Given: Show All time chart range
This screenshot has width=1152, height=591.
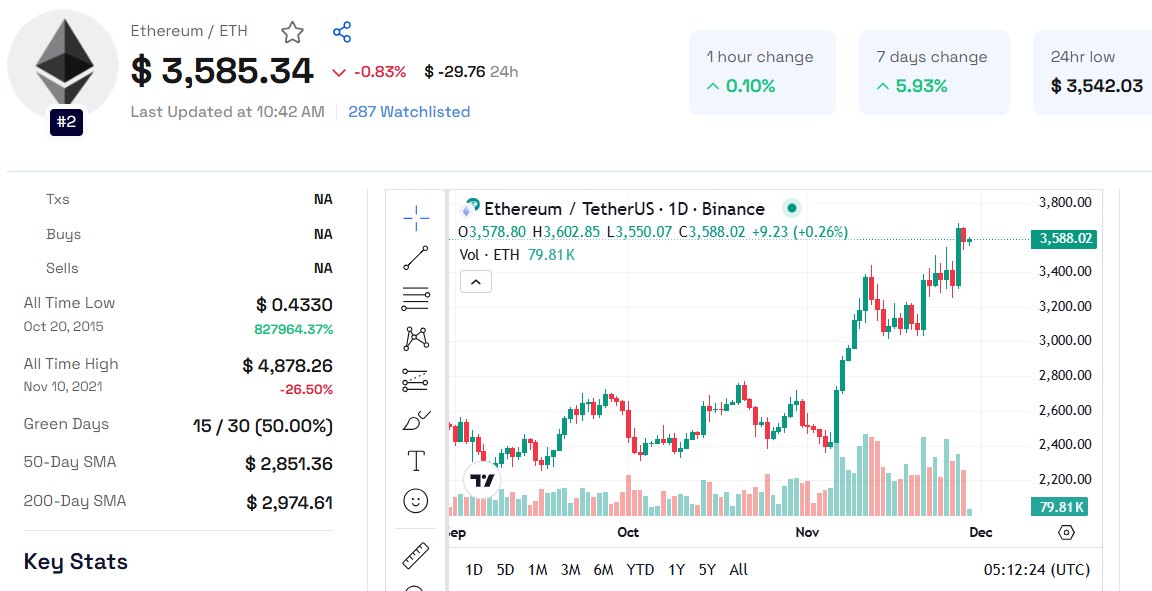Looking at the screenshot, I should pos(738,570).
